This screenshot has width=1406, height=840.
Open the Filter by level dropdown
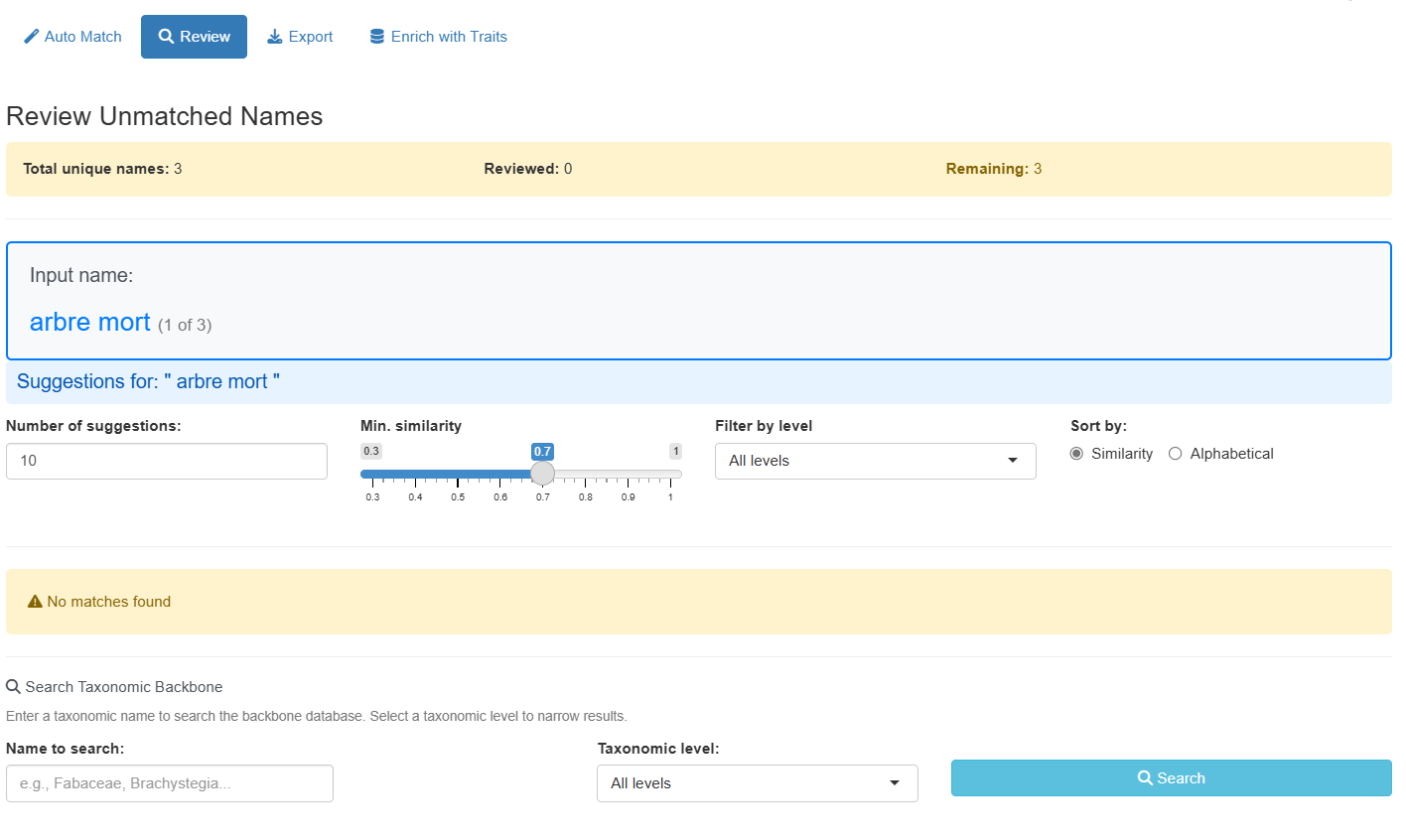click(874, 461)
